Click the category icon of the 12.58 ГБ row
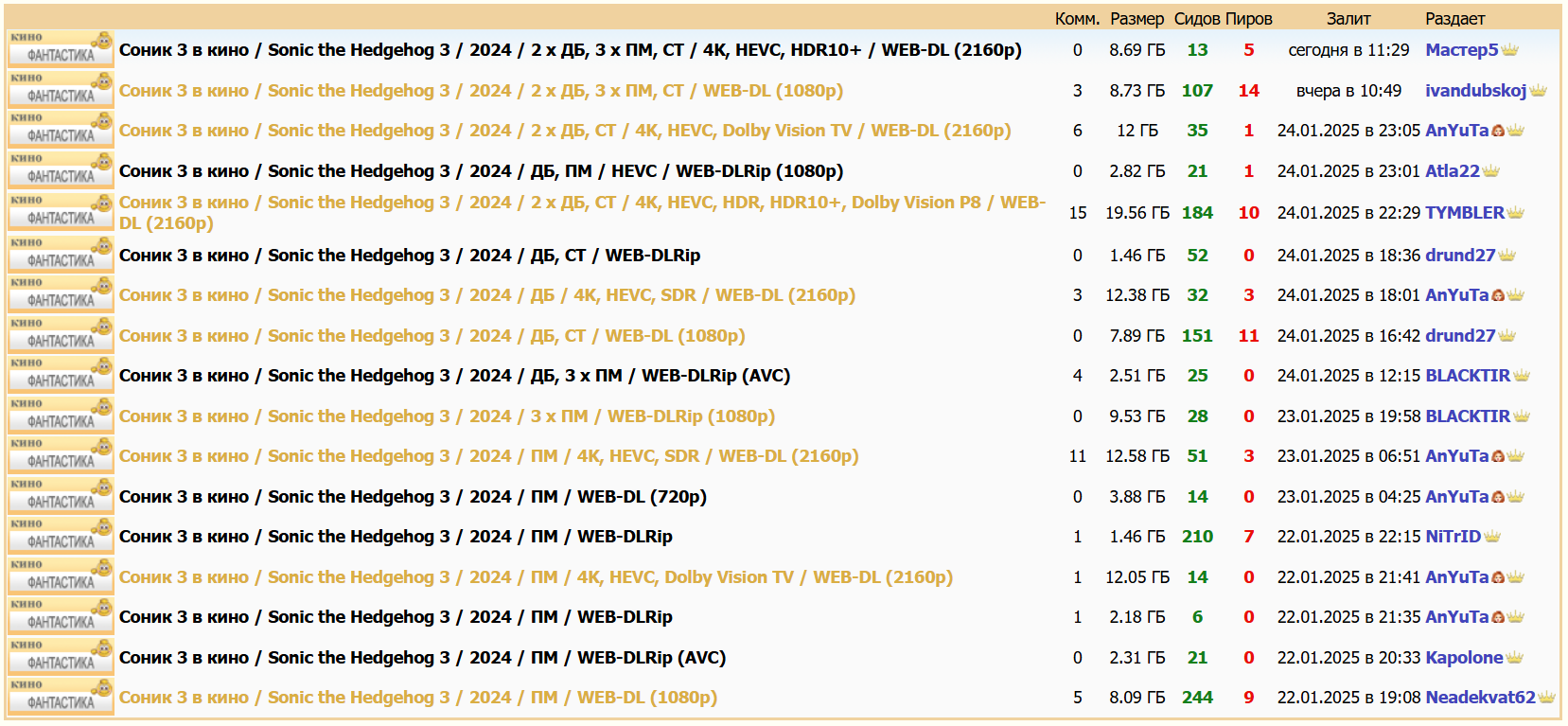The image size is (1568, 726). click(61, 455)
